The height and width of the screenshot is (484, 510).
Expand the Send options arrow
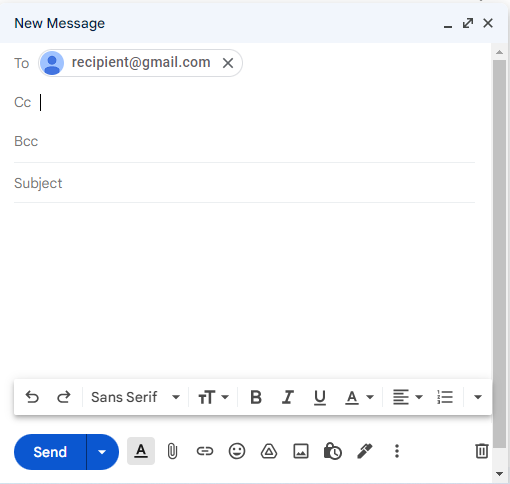[x=102, y=452]
